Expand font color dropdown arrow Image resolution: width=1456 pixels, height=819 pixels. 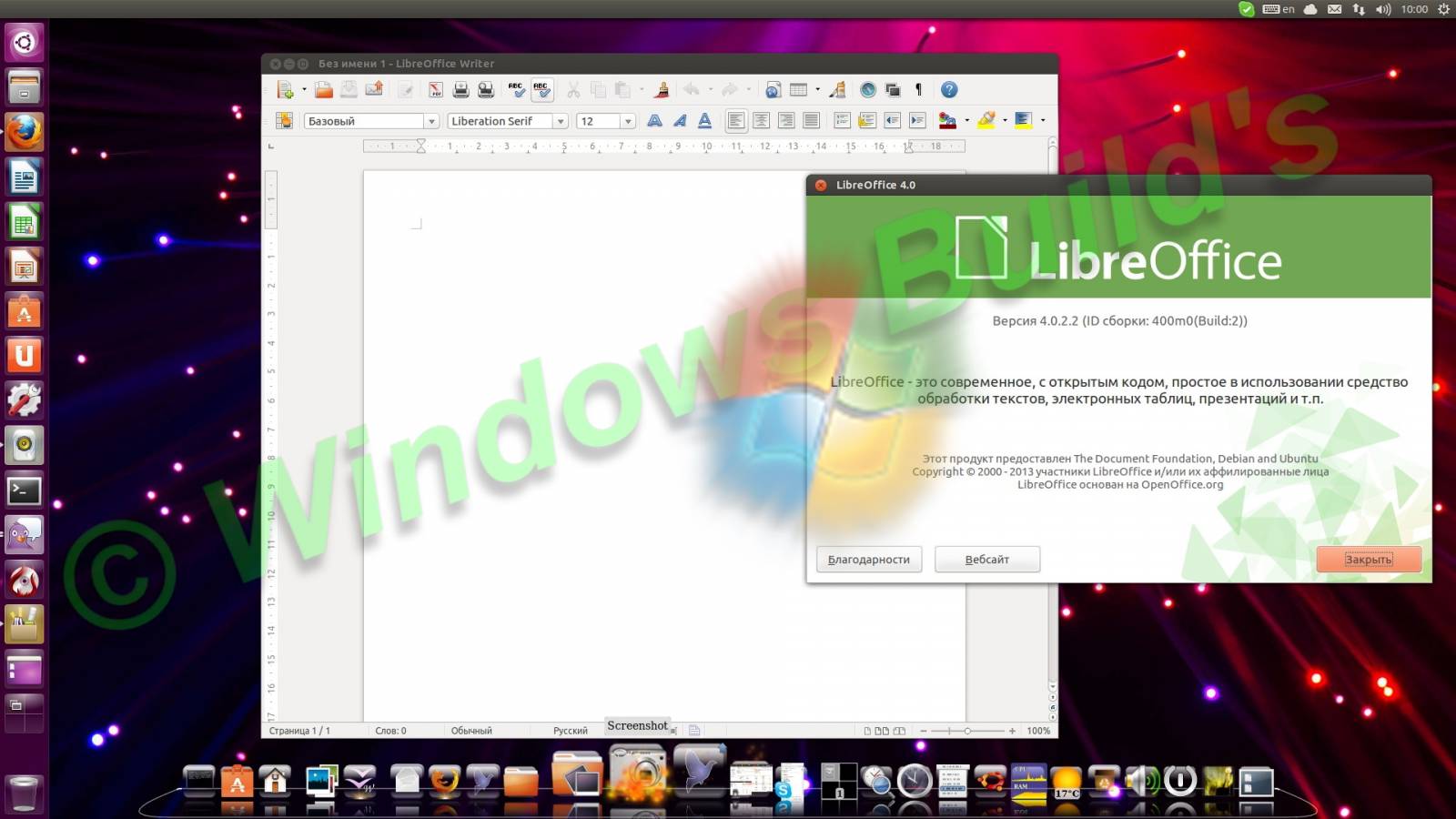[x=966, y=121]
